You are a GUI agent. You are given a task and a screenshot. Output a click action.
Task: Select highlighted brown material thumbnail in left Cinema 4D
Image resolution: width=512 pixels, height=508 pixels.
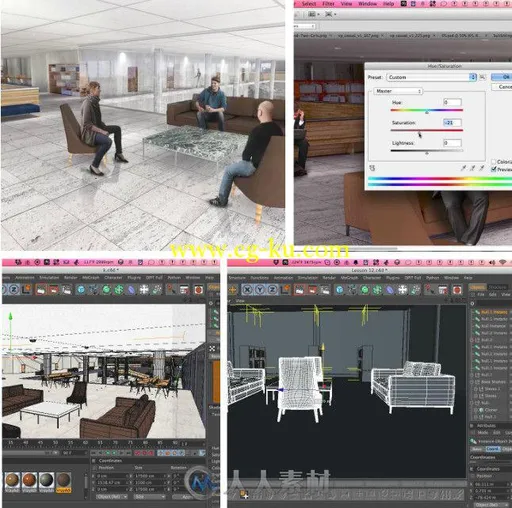click(x=63, y=482)
